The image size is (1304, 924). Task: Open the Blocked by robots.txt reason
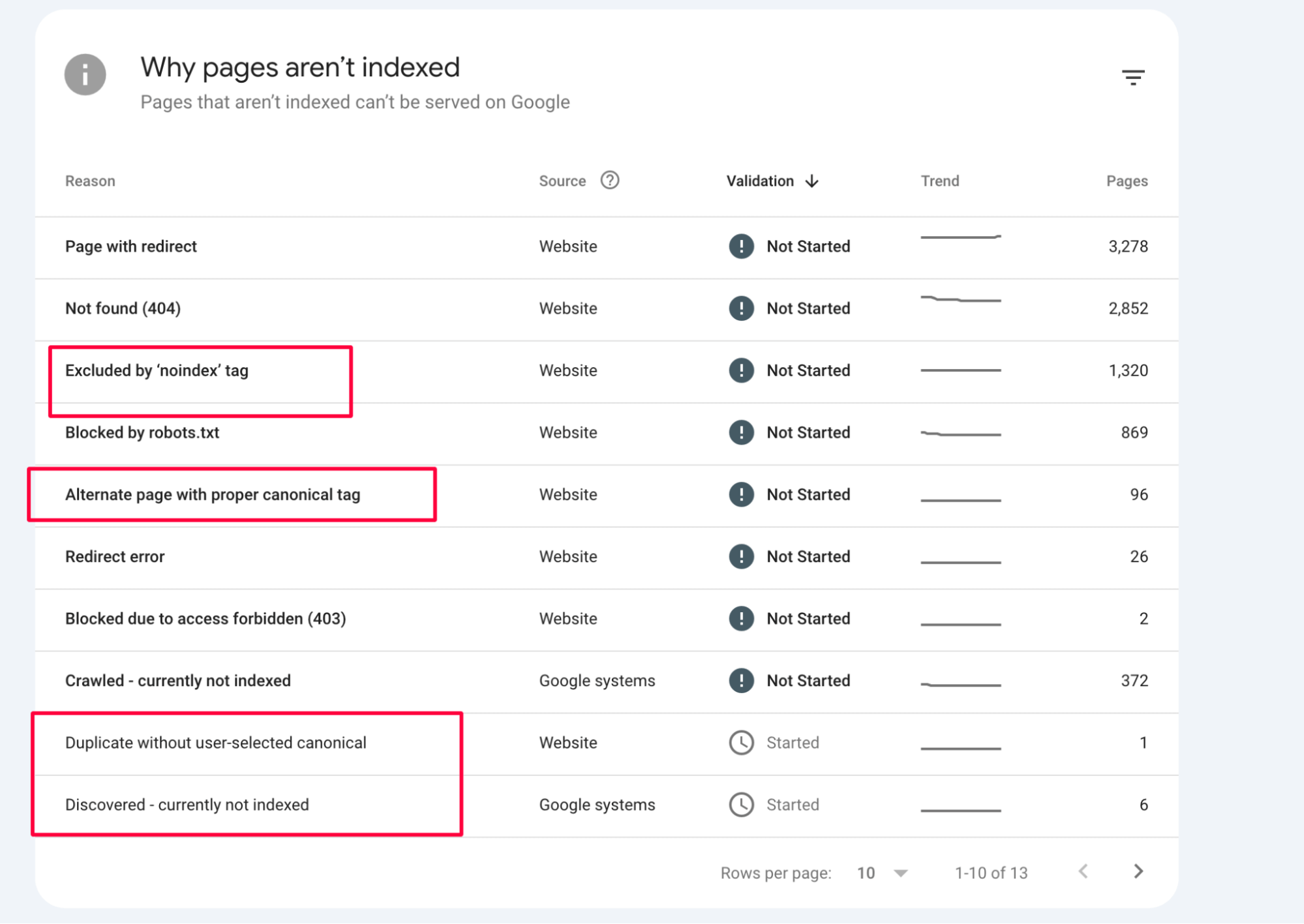point(142,432)
